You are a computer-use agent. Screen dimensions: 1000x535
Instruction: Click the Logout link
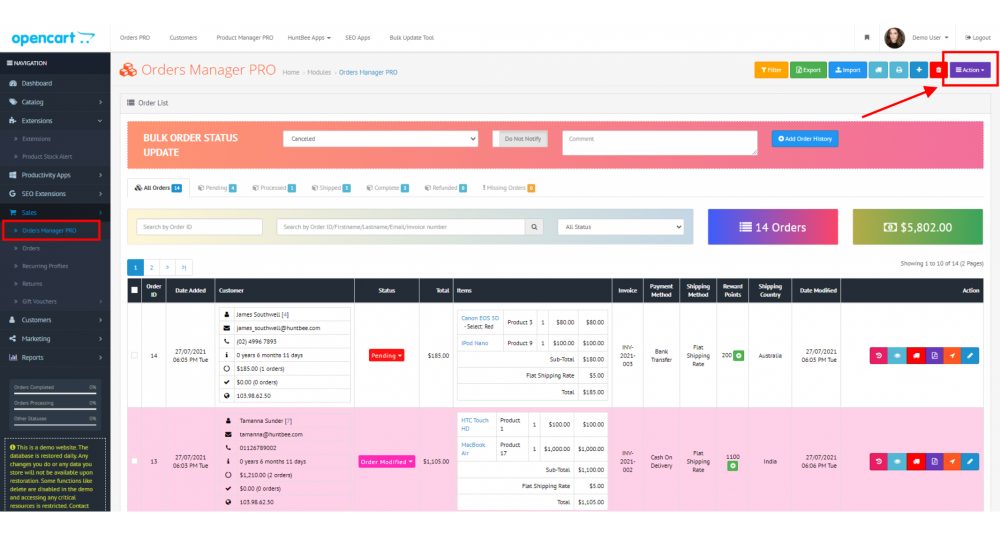coord(978,38)
